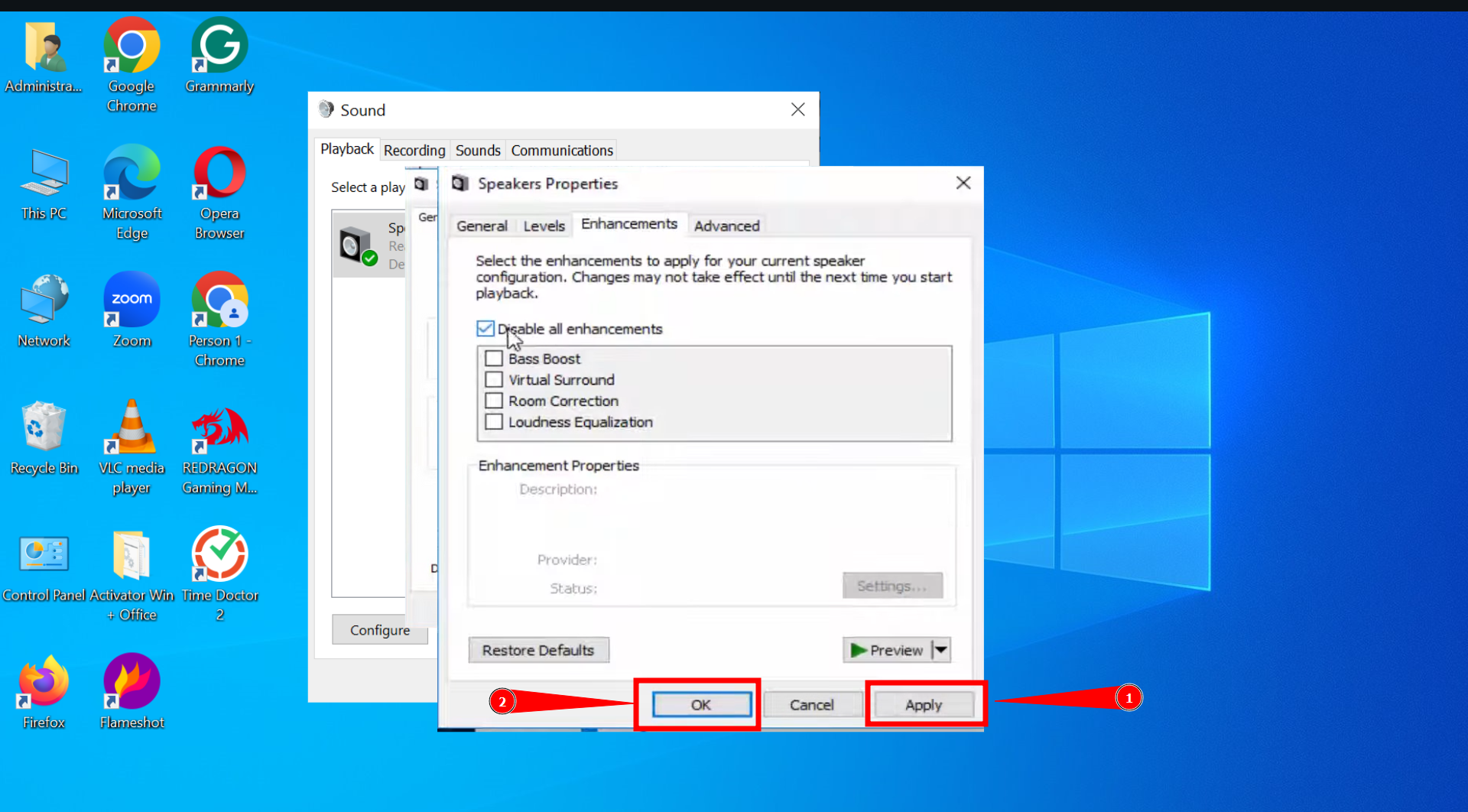Open the Playback tab in Sound window

[347, 149]
